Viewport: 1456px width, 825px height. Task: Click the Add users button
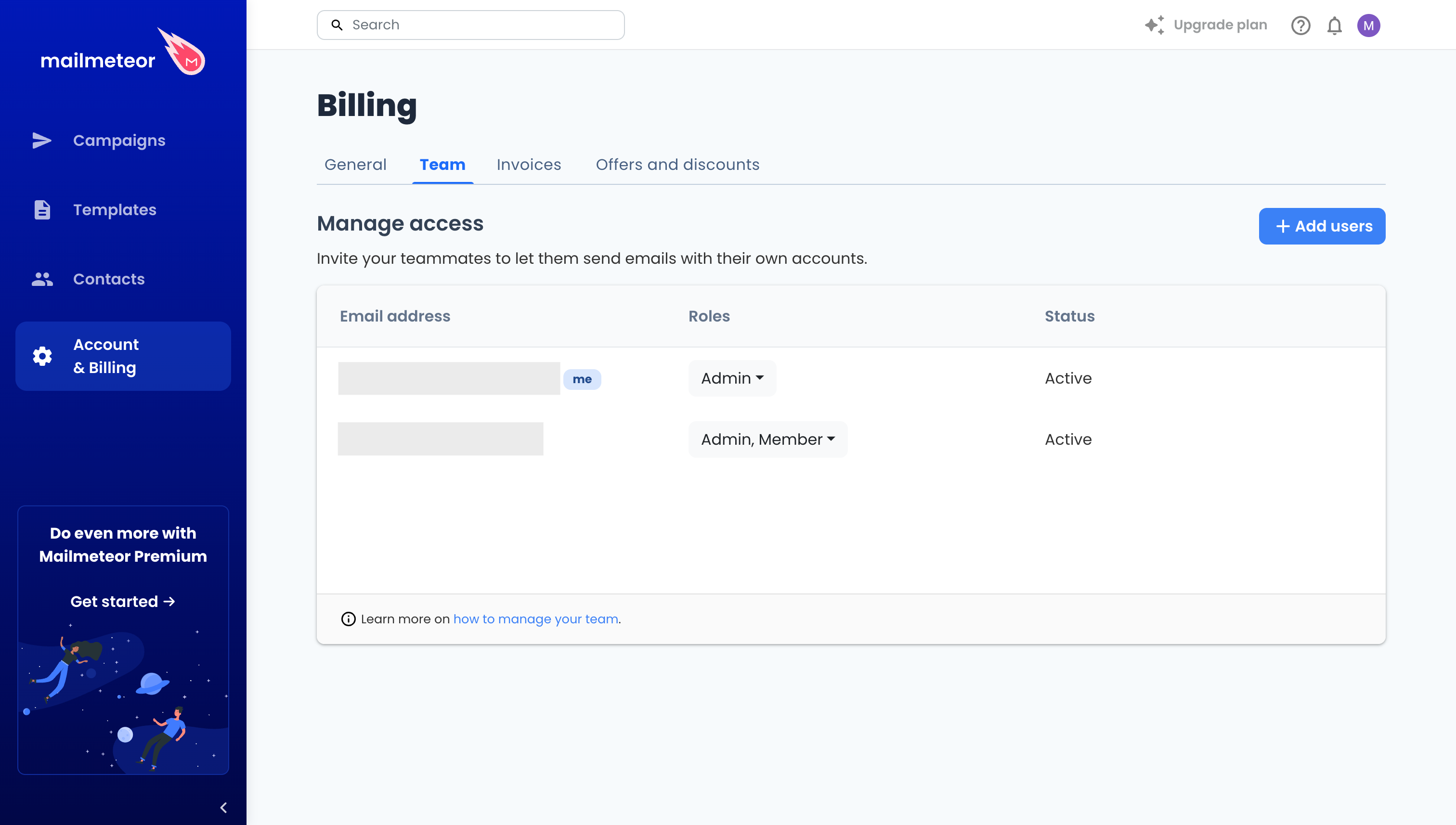1322,226
